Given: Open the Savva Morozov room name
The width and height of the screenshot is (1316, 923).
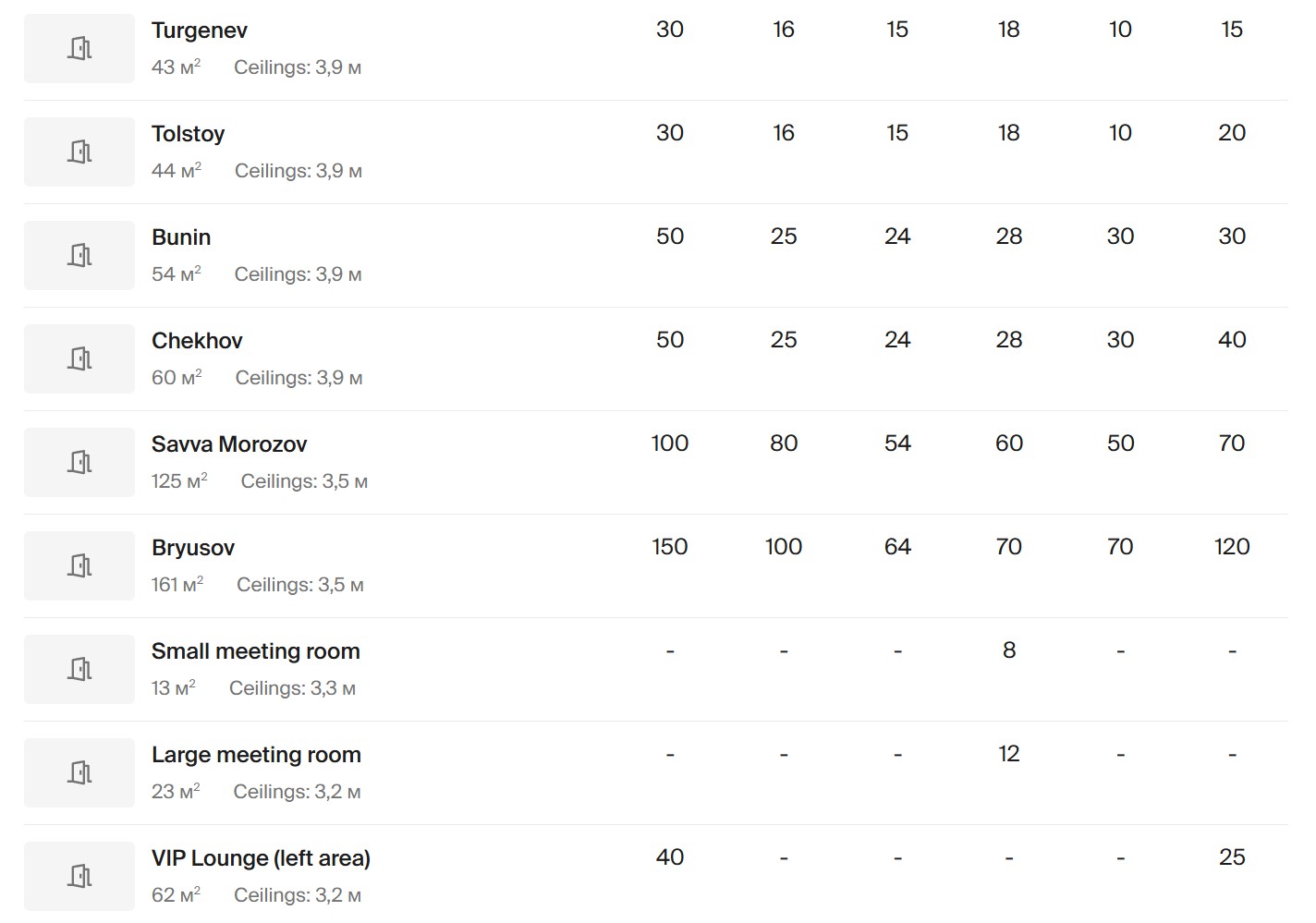Looking at the screenshot, I should (229, 444).
